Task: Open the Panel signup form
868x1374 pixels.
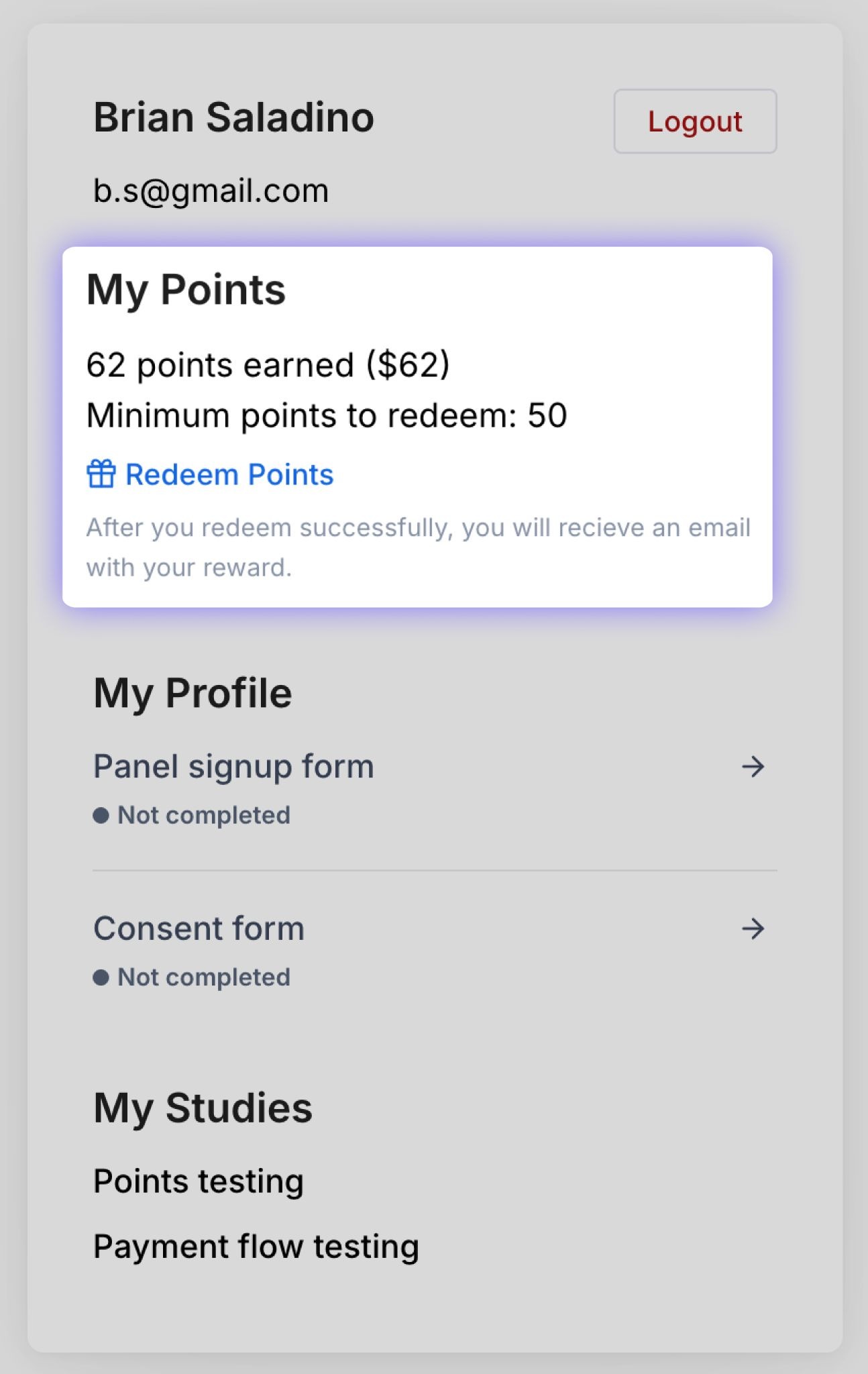Action: (233, 766)
